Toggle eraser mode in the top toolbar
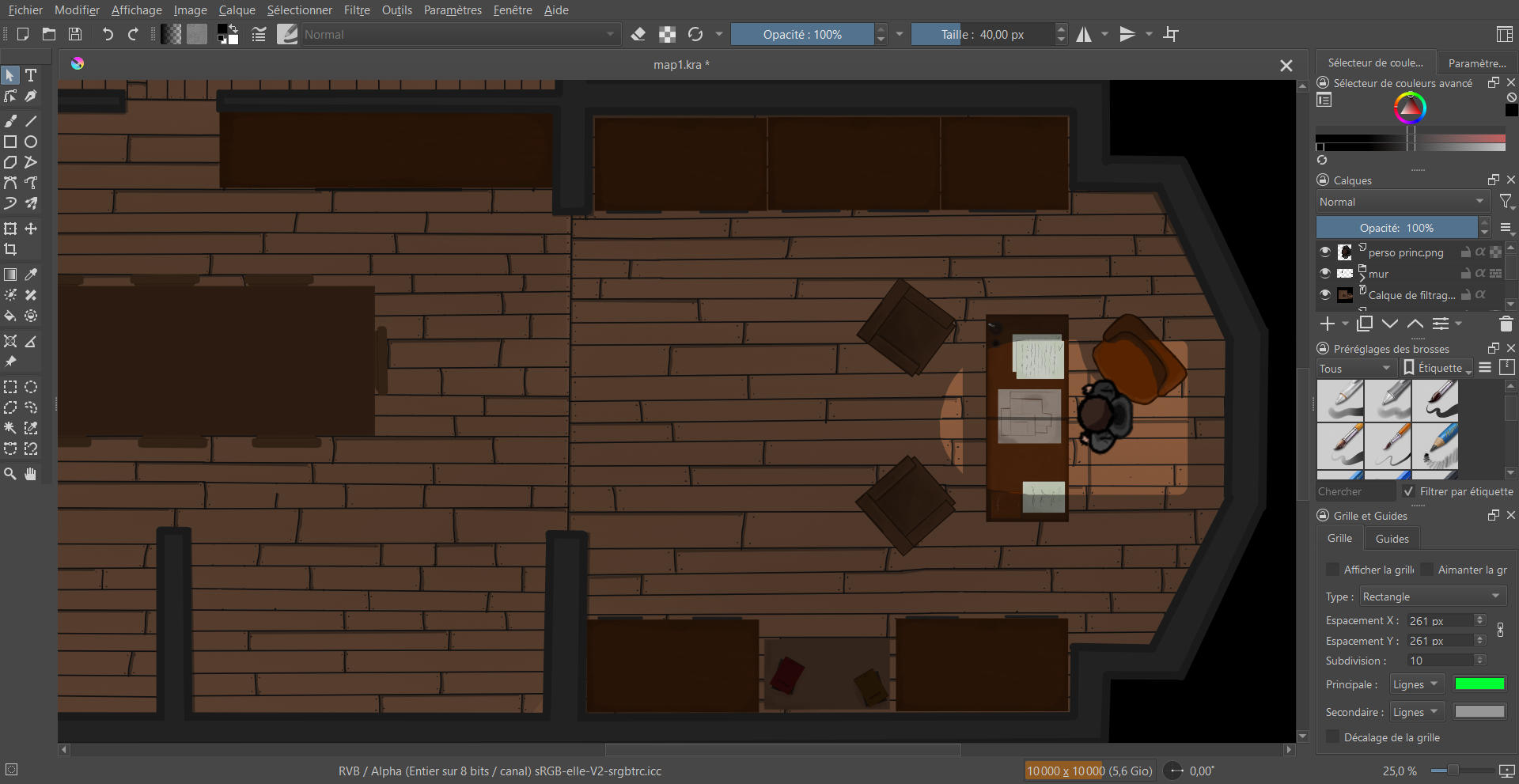Screen dimensions: 1519x784 point(638,34)
